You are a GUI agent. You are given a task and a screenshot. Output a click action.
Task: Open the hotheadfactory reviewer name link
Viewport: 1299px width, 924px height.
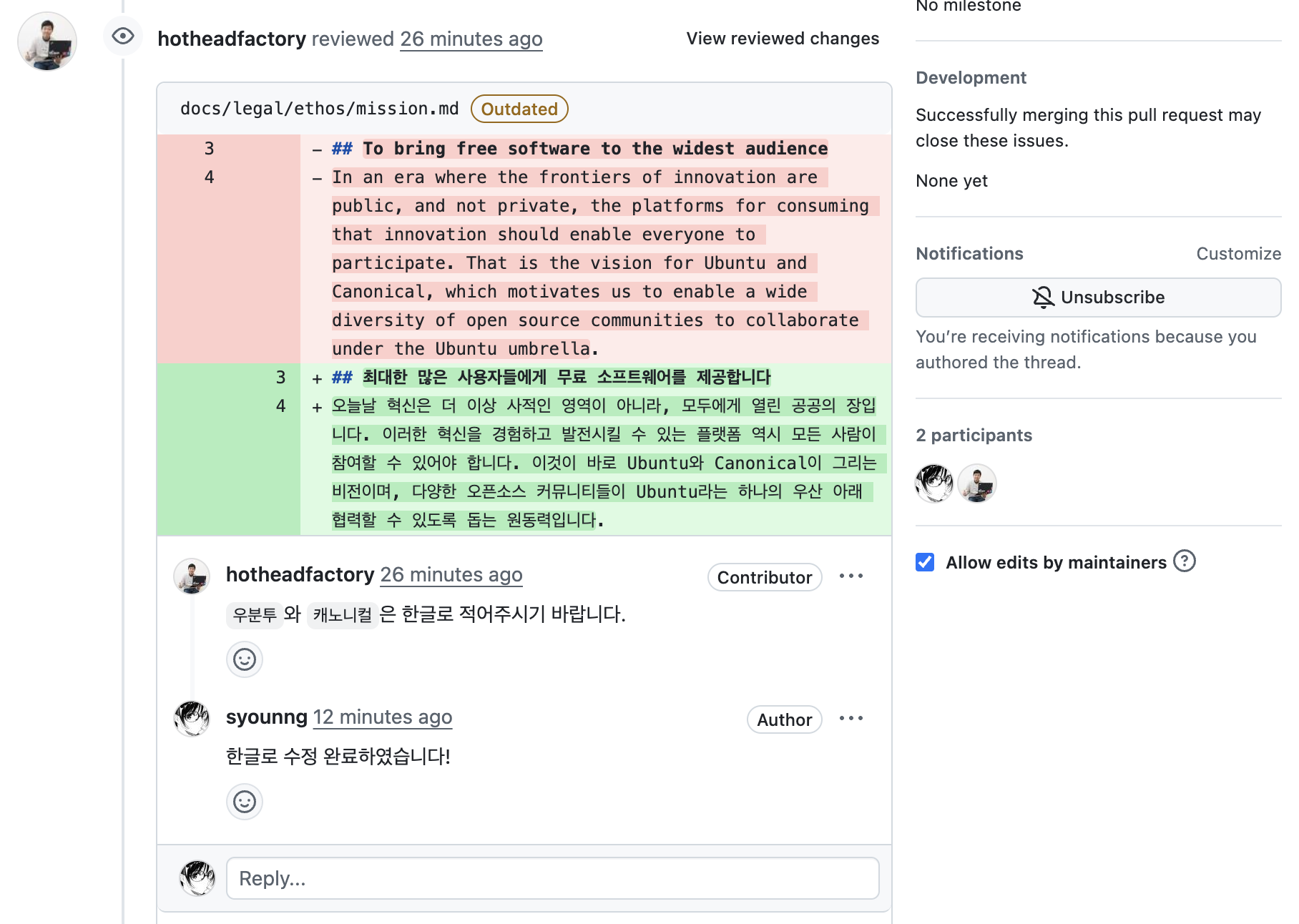pyautogui.click(x=232, y=39)
